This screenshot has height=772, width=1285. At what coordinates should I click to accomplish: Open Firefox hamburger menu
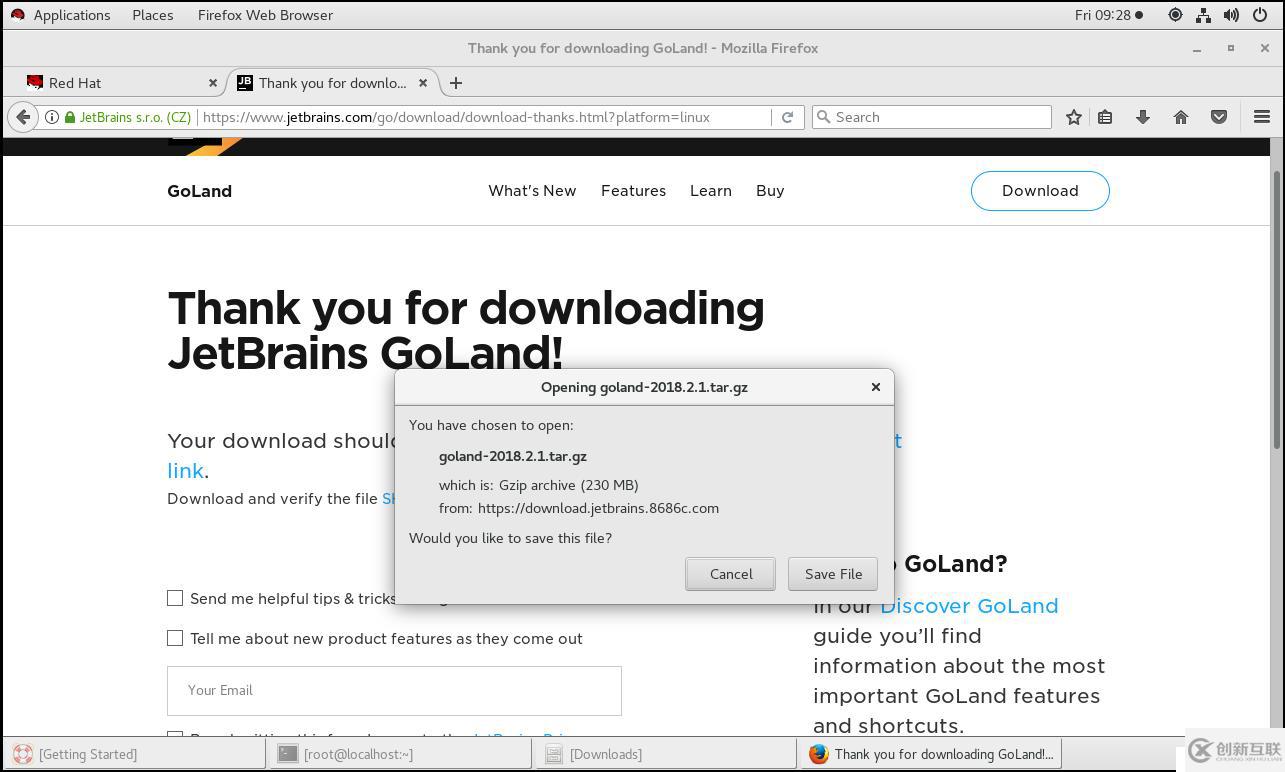point(1261,117)
